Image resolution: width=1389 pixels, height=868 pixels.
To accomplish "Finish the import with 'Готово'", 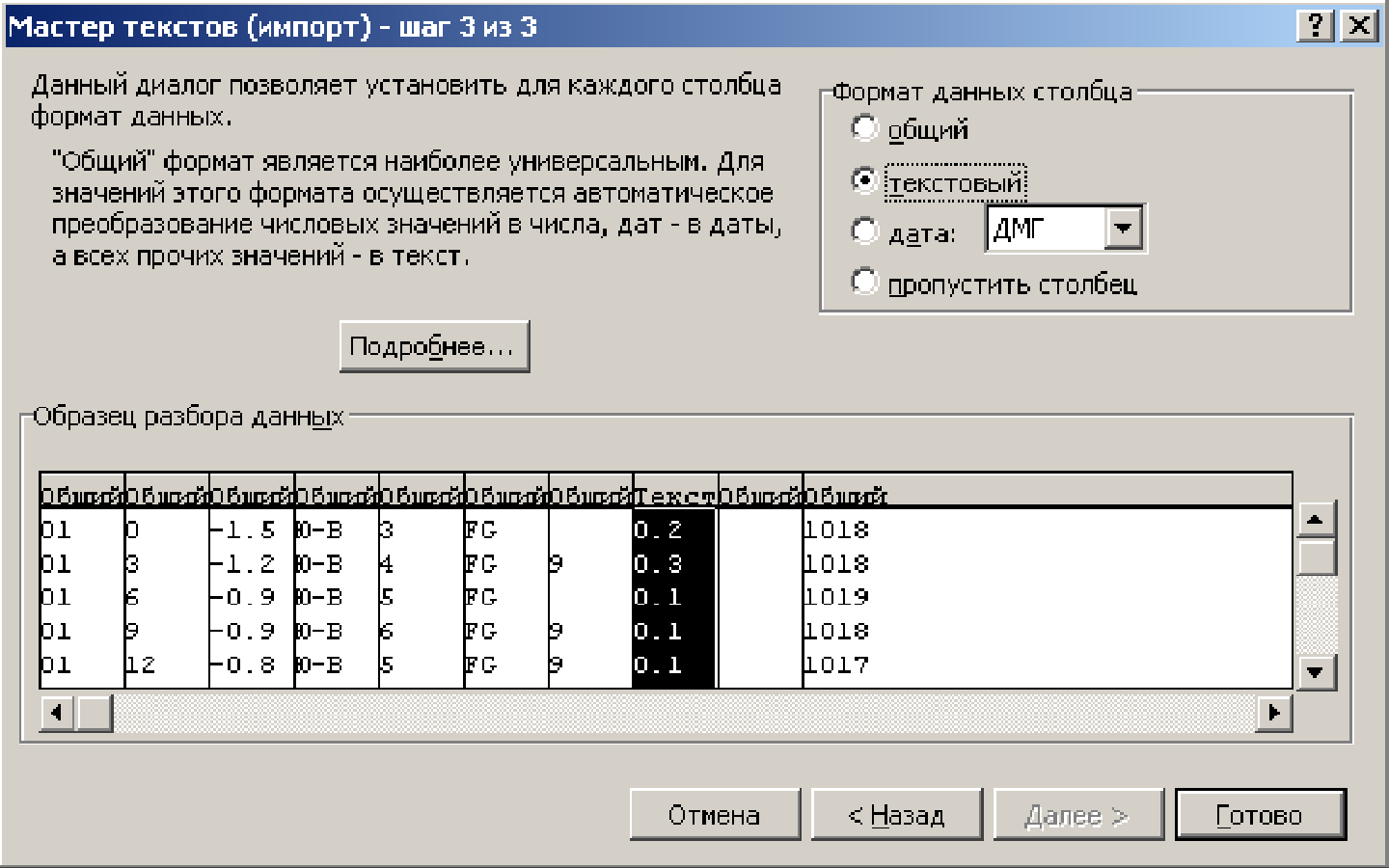I will tap(1260, 815).
